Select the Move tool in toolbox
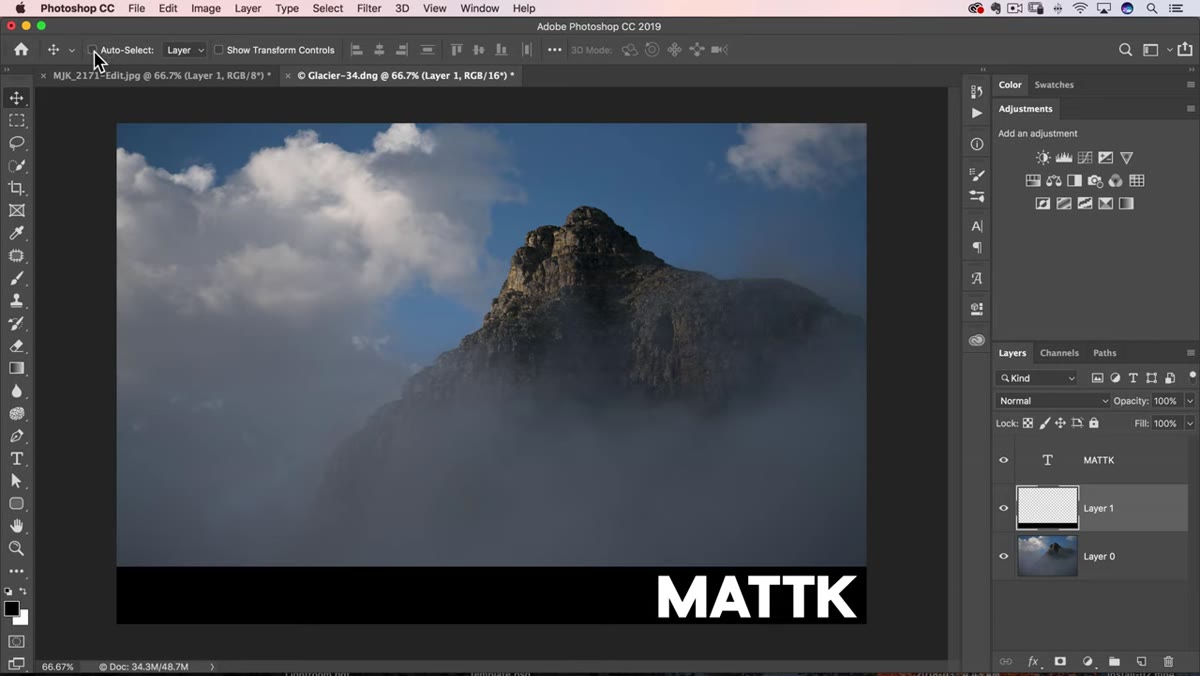The image size is (1200, 676). (16, 98)
